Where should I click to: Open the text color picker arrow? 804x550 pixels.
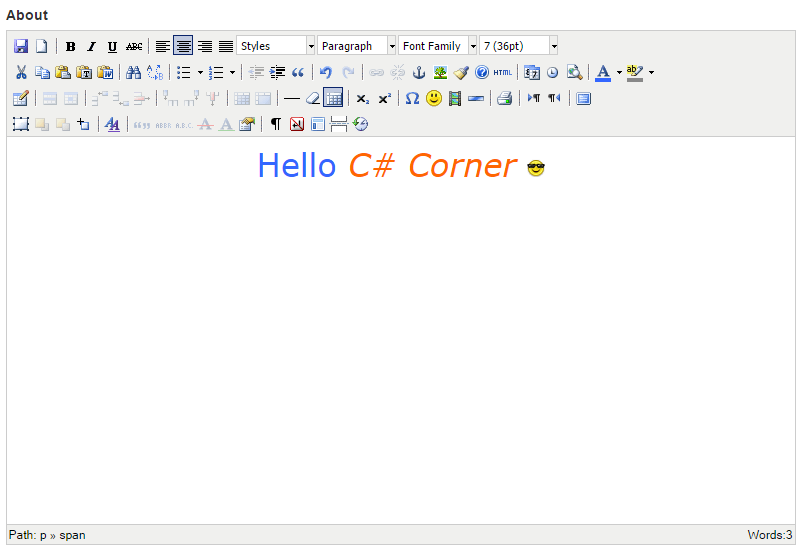coord(619,72)
